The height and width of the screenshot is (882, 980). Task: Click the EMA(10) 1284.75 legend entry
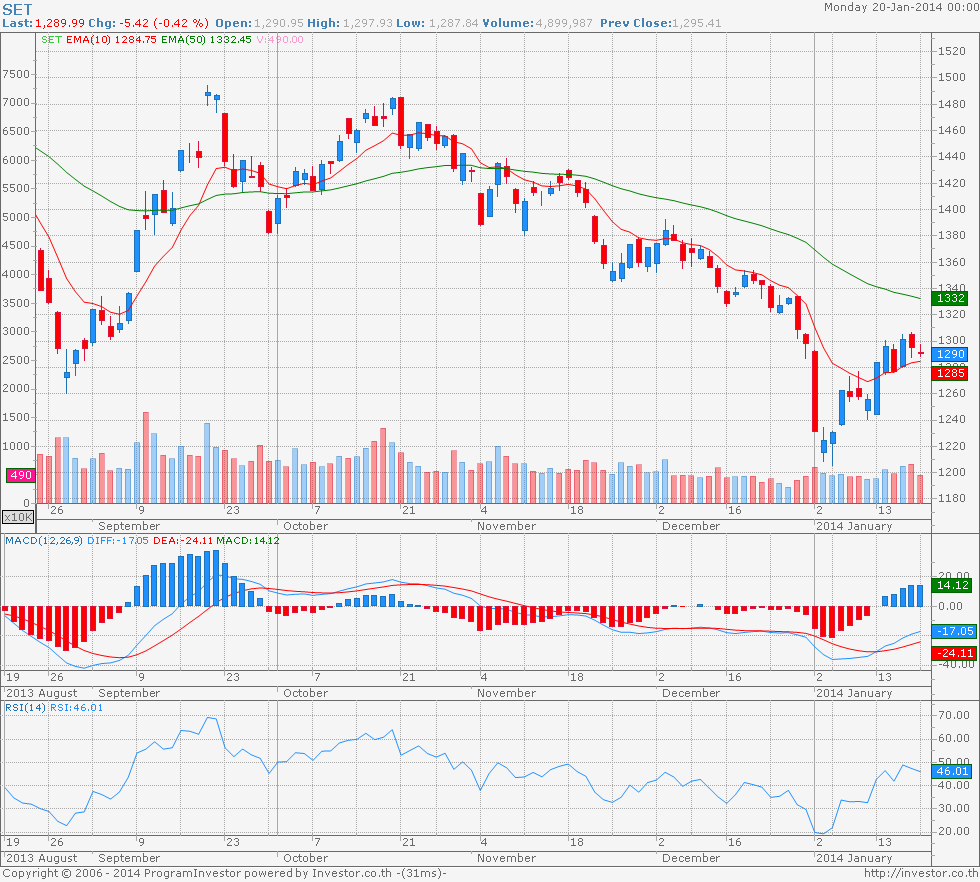tap(111, 39)
